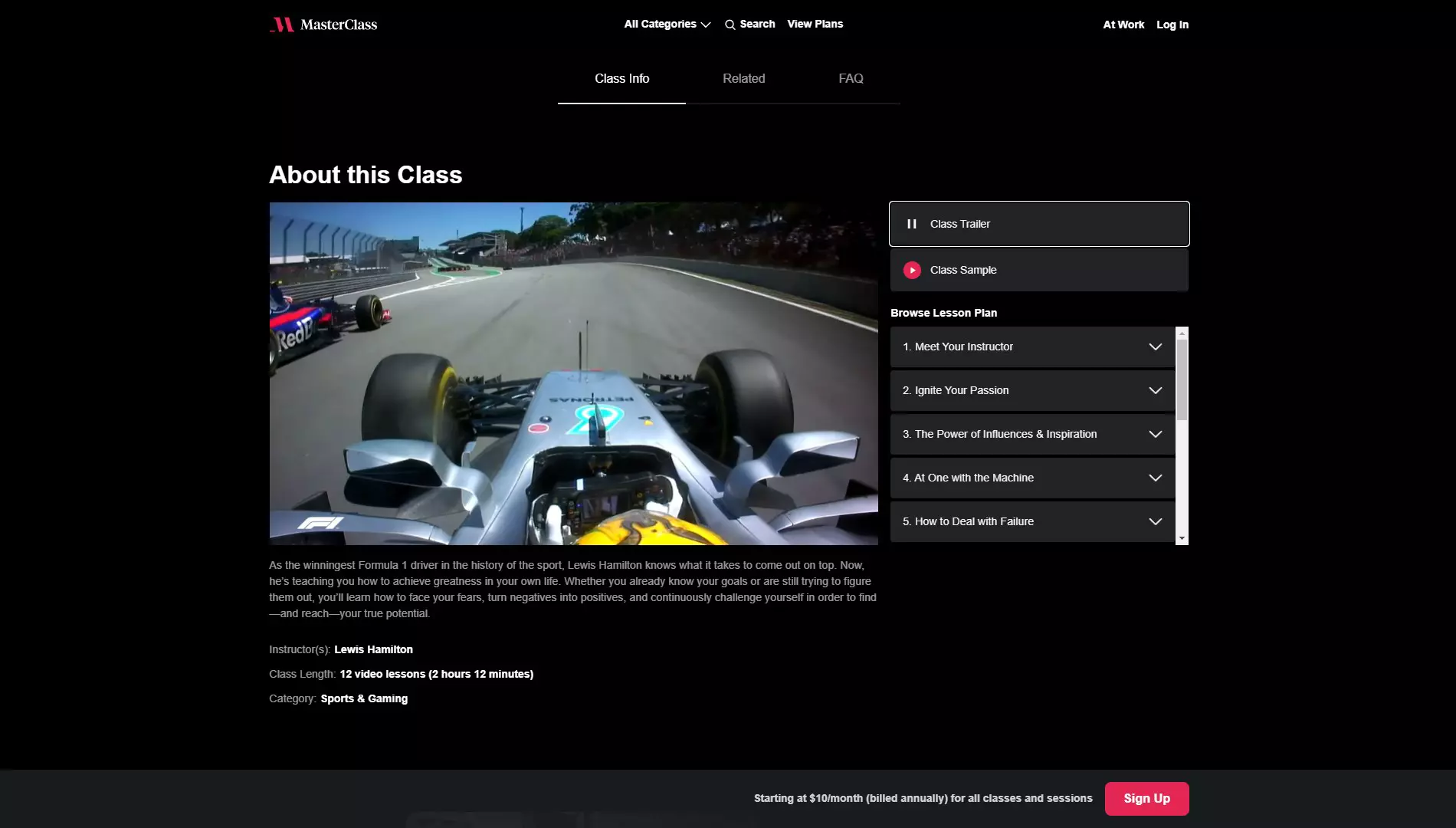This screenshot has height=828, width=1456.
Task: Open the All Categories dropdown
Action: pos(667,25)
